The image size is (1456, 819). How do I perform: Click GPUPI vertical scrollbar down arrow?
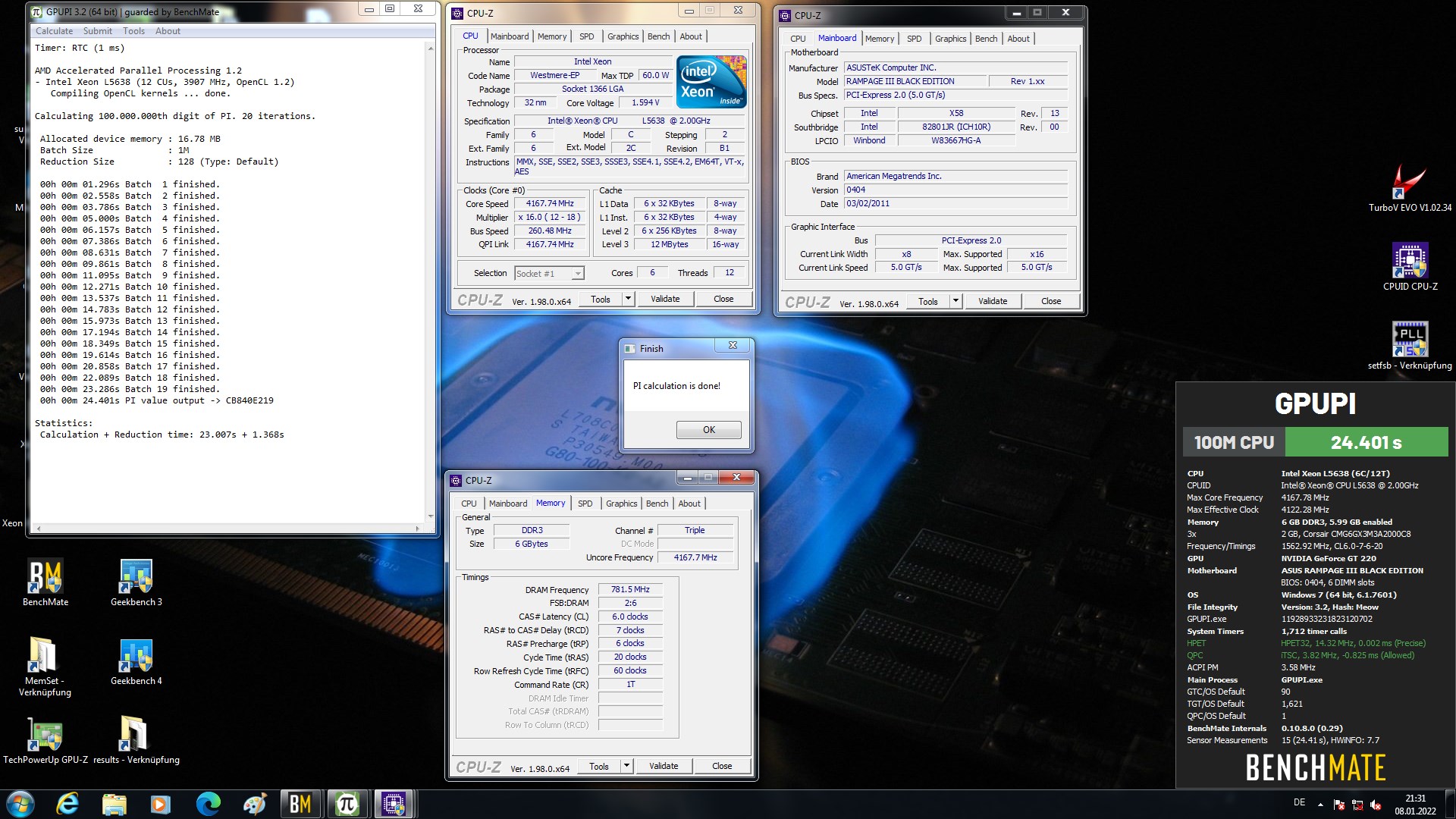click(x=431, y=516)
